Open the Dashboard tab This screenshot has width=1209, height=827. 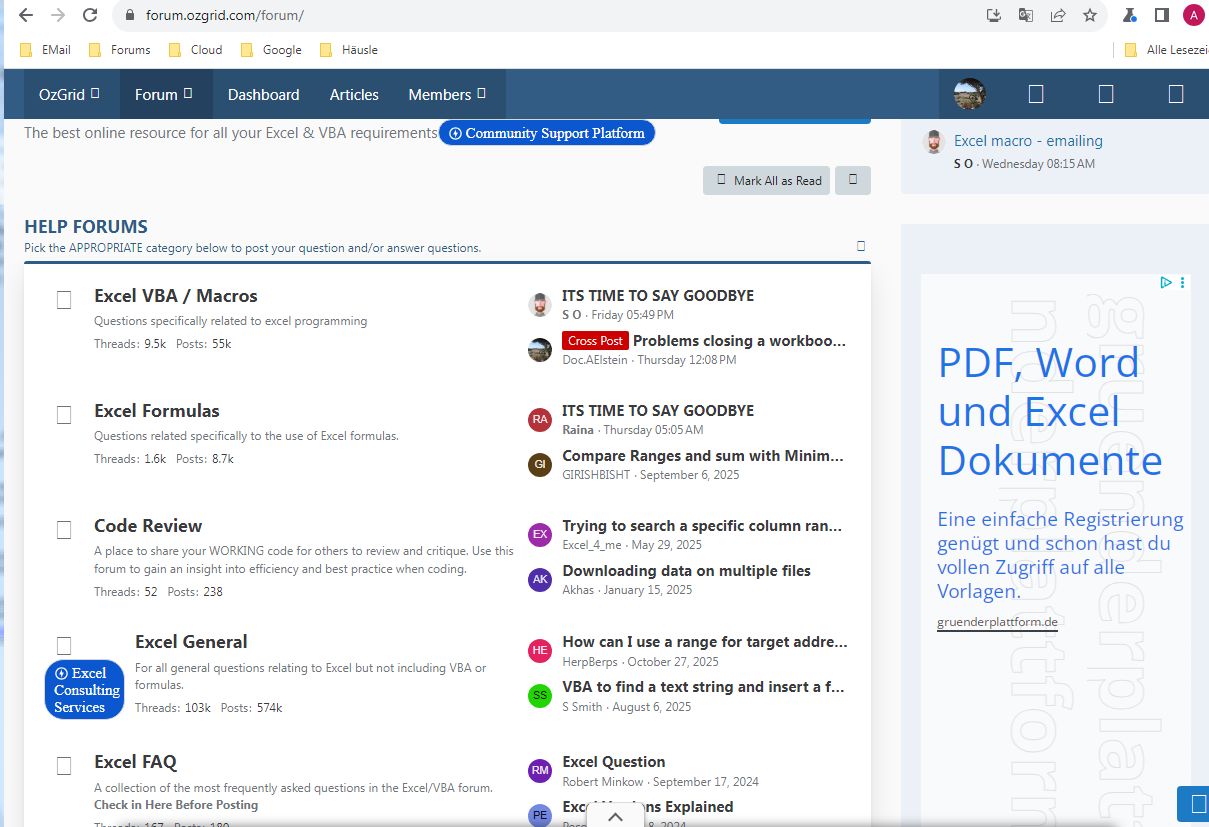[264, 94]
